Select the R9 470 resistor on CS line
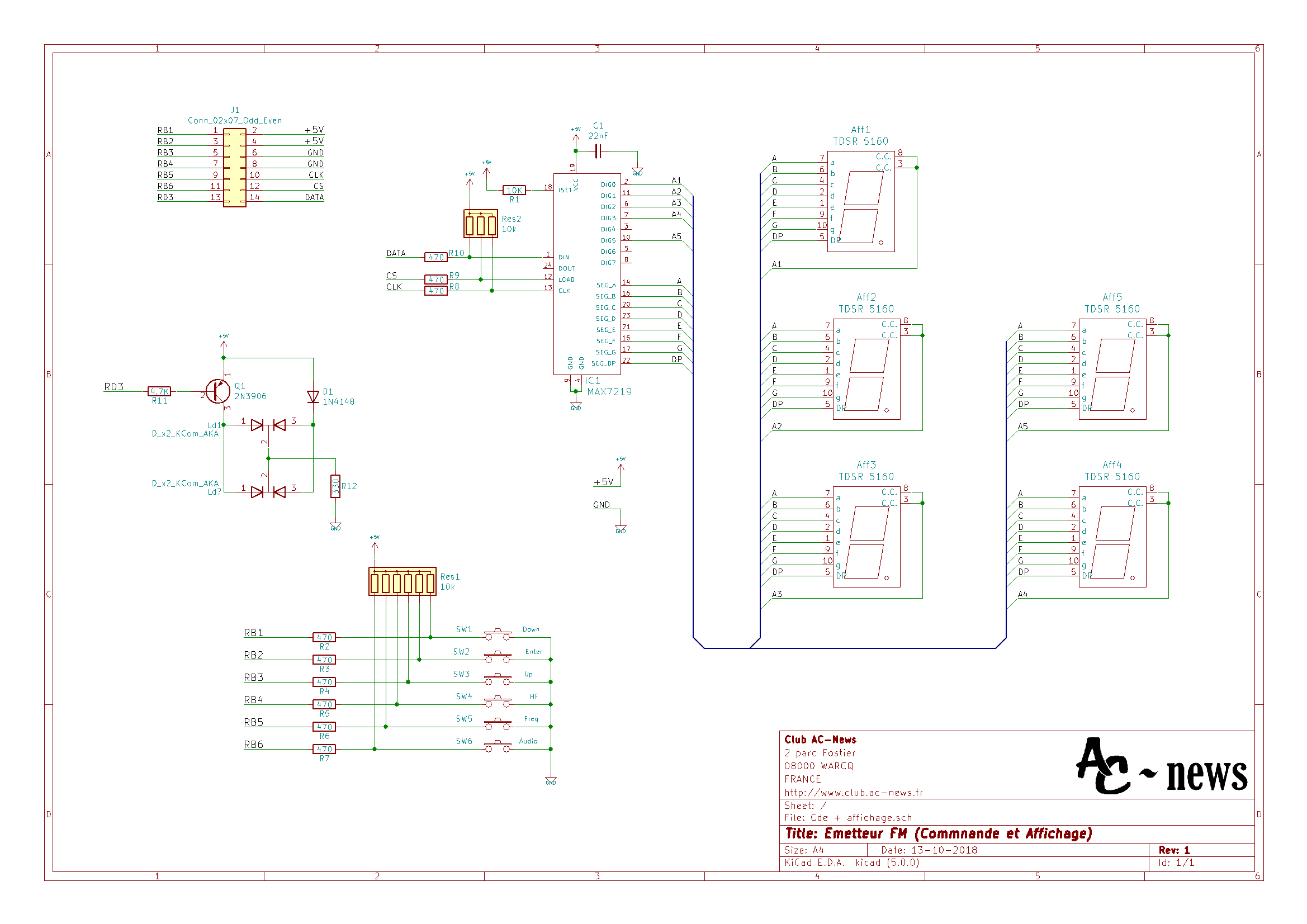The height and width of the screenshot is (924, 1307). click(x=436, y=279)
